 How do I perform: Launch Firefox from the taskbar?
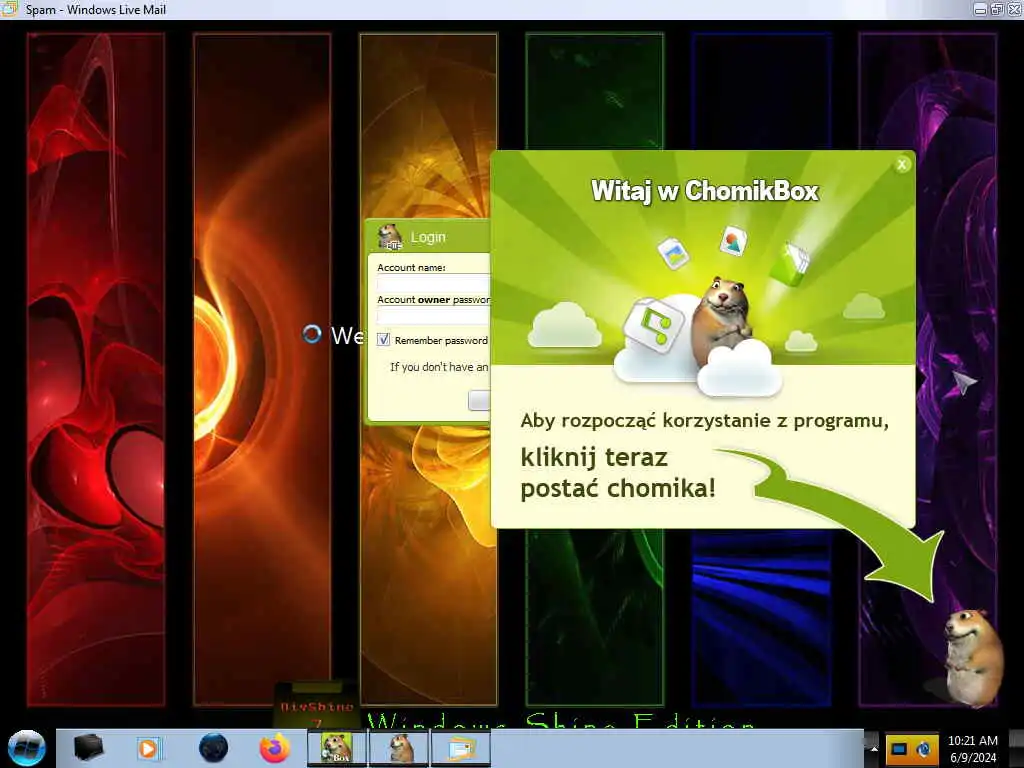[x=275, y=748]
